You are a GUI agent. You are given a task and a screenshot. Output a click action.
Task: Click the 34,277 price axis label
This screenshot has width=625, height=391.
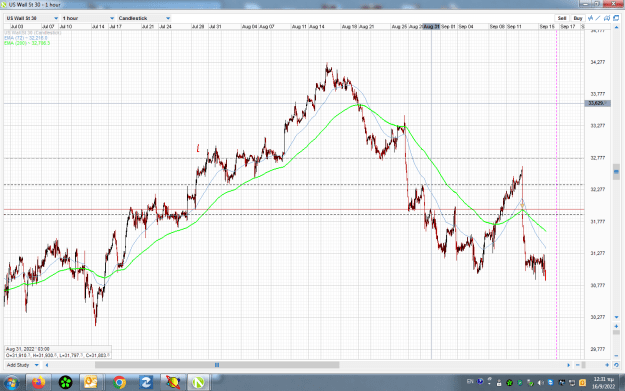point(597,62)
